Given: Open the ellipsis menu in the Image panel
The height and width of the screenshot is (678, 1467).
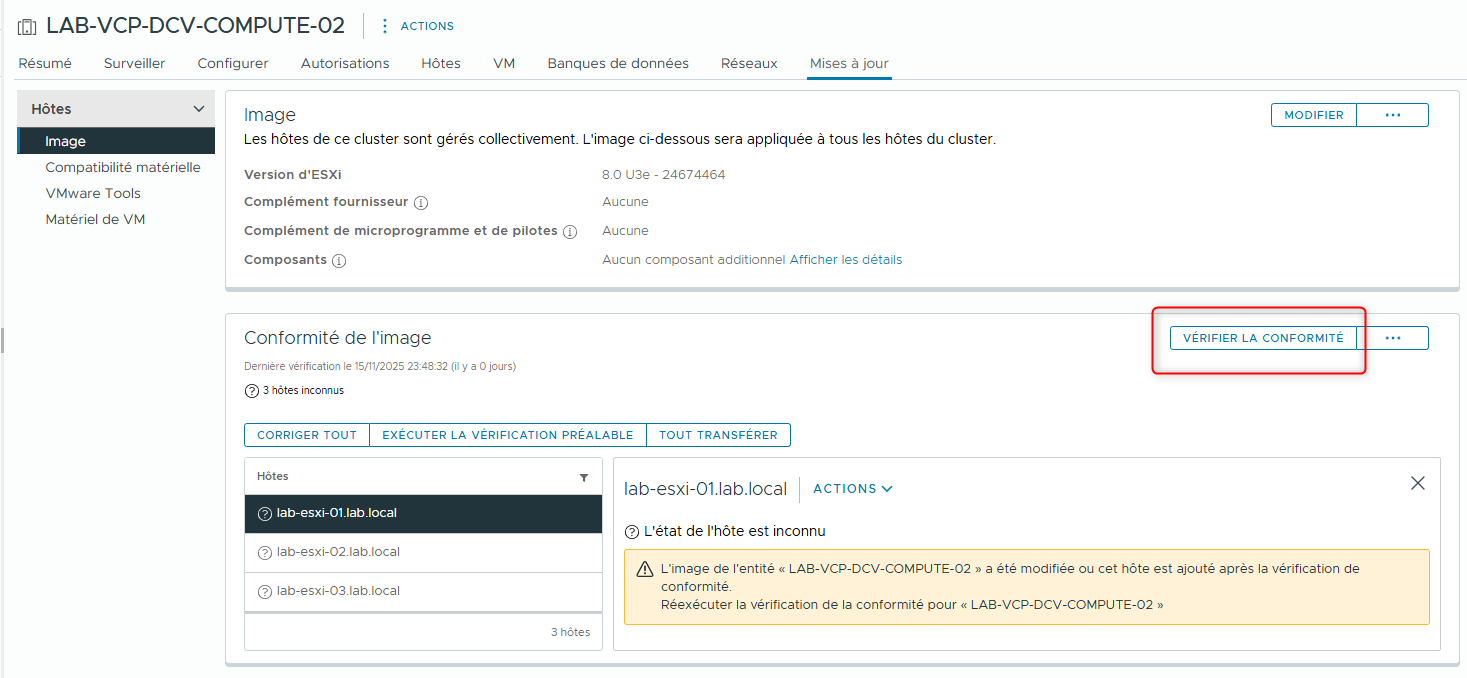Looking at the screenshot, I should click(x=1393, y=114).
